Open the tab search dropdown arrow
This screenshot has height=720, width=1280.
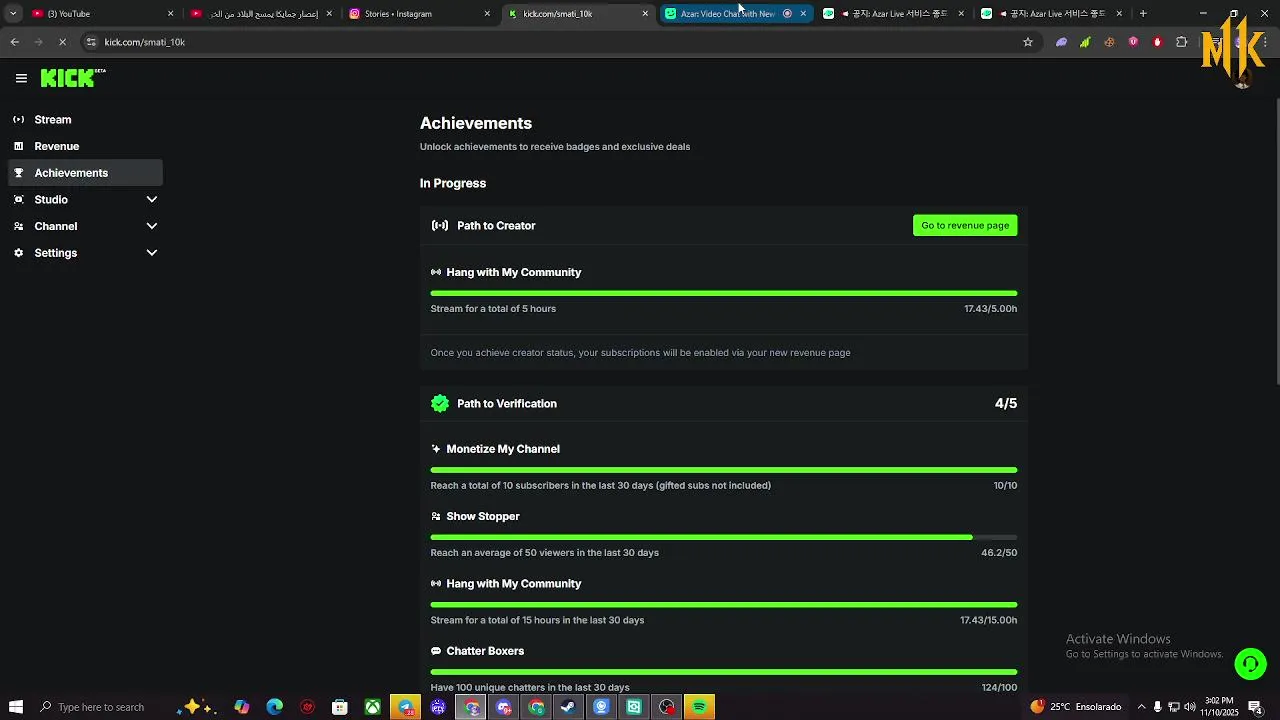click(x=13, y=14)
